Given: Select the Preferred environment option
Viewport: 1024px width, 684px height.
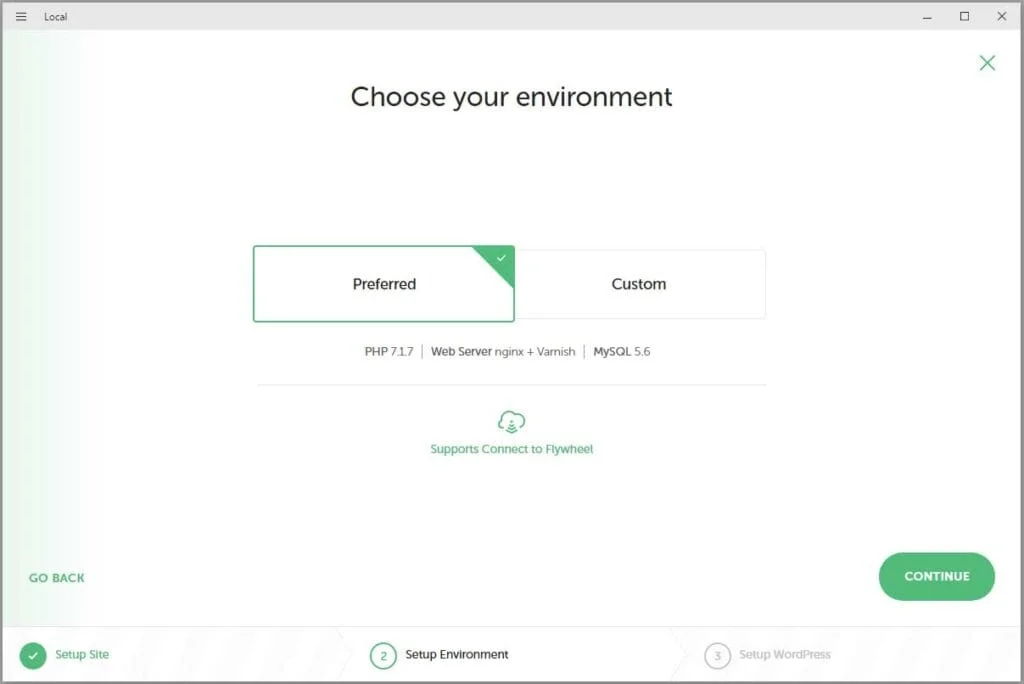Looking at the screenshot, I should coord(384,284).
